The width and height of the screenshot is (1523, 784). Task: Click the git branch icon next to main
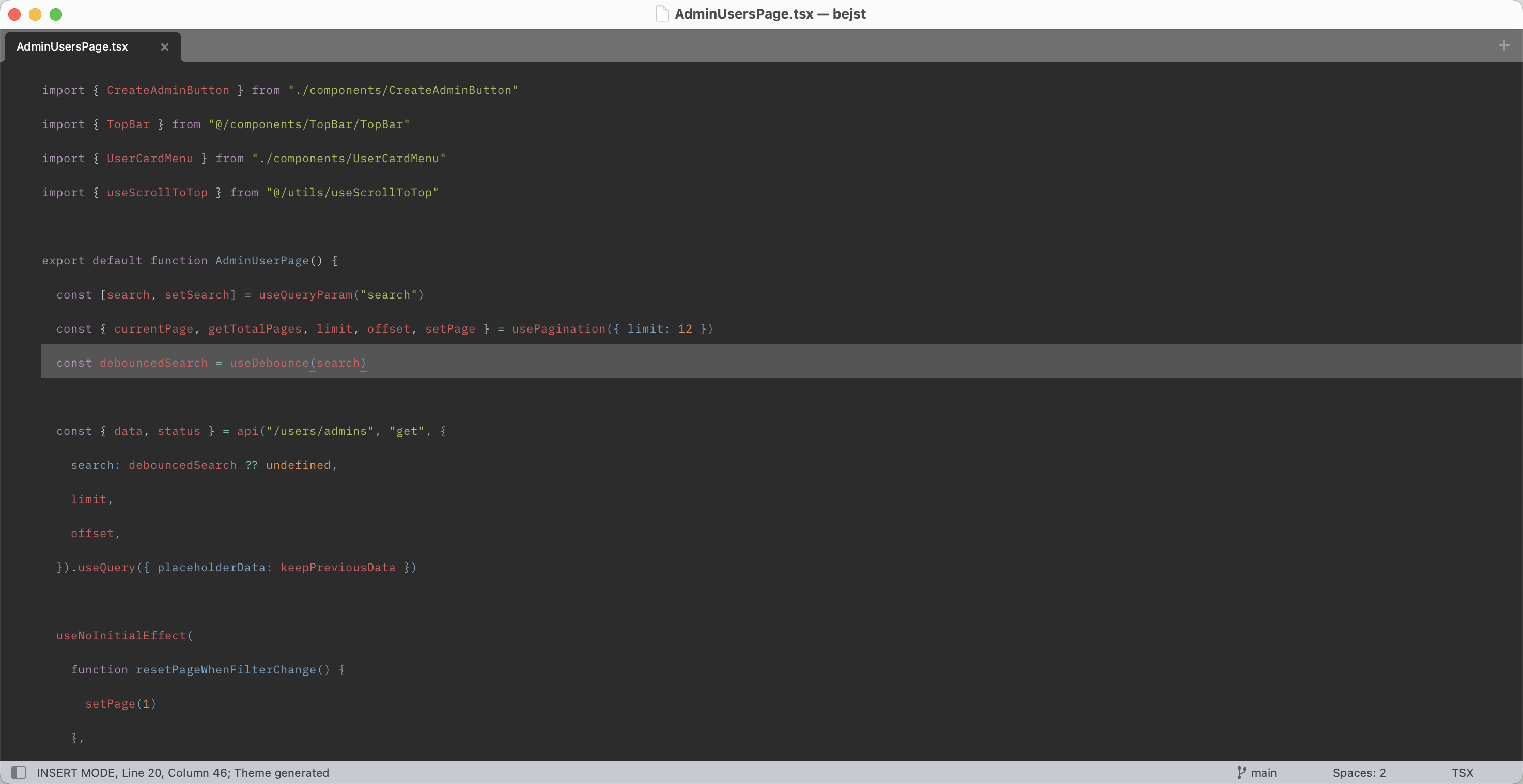1241,772
